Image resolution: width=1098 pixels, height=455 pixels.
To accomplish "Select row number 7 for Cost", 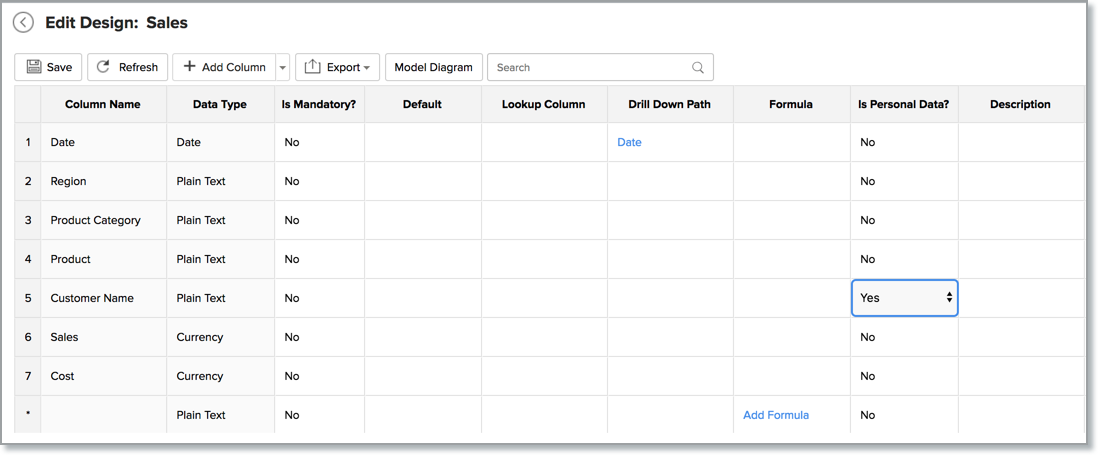I will (28, 376).
